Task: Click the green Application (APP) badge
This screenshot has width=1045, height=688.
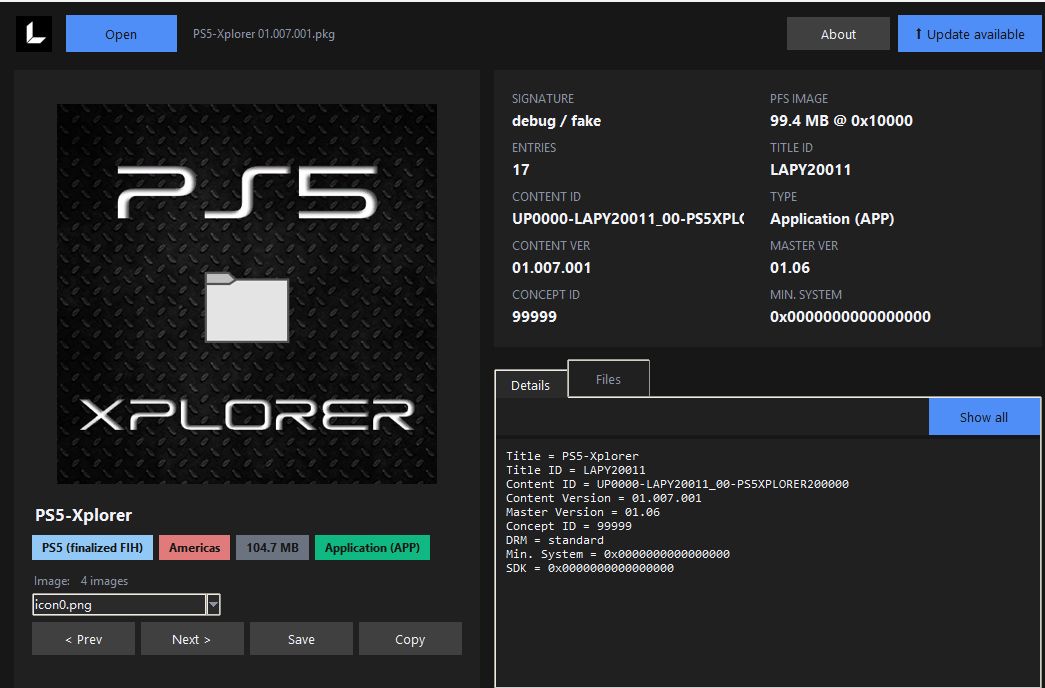Action: point(373,547)
